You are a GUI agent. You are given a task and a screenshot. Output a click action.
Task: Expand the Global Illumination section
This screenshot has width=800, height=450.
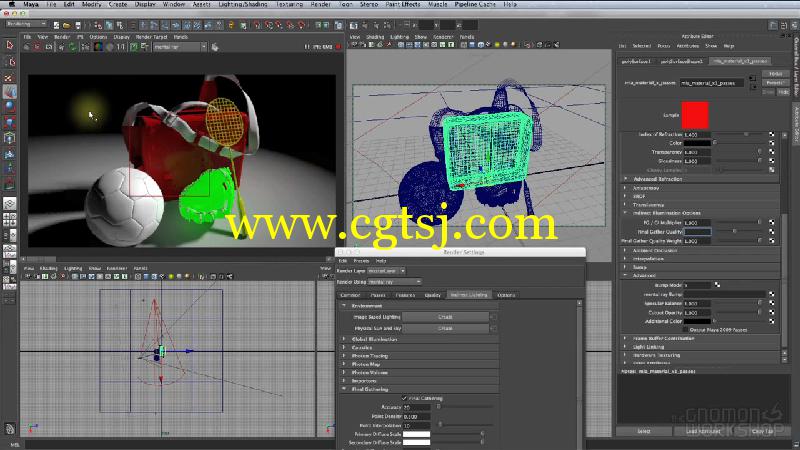pos(344,339)
